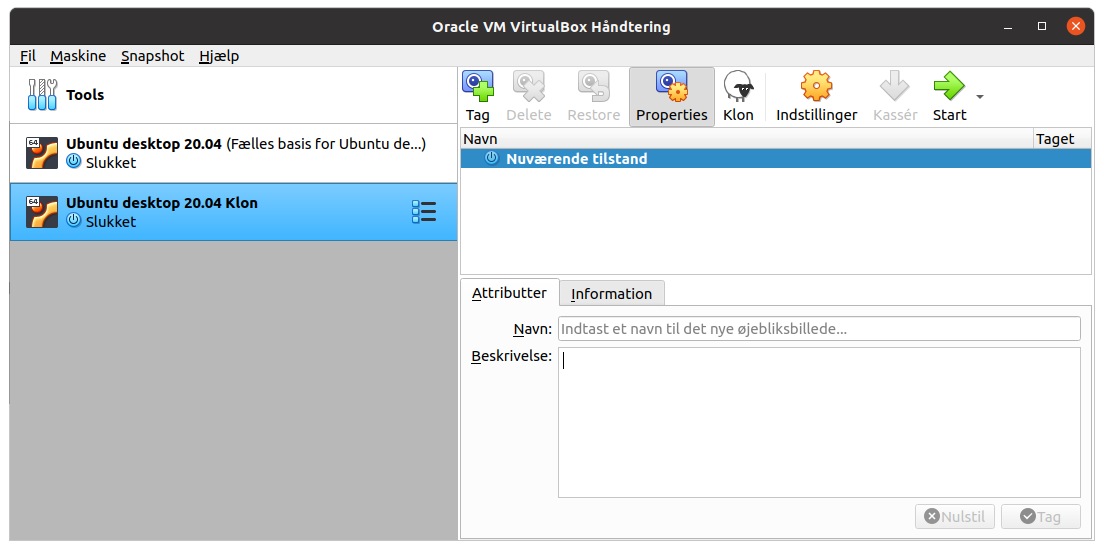
Task: Click the Restore snapshot toolbar icon
Action: (594, 86)
